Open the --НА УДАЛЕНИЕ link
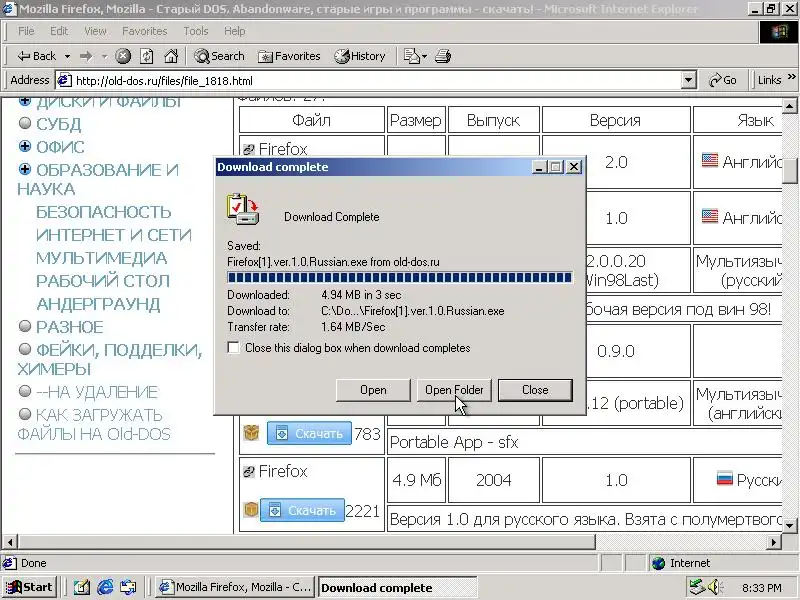Screen dimensions: 800x600 point(97,392)
